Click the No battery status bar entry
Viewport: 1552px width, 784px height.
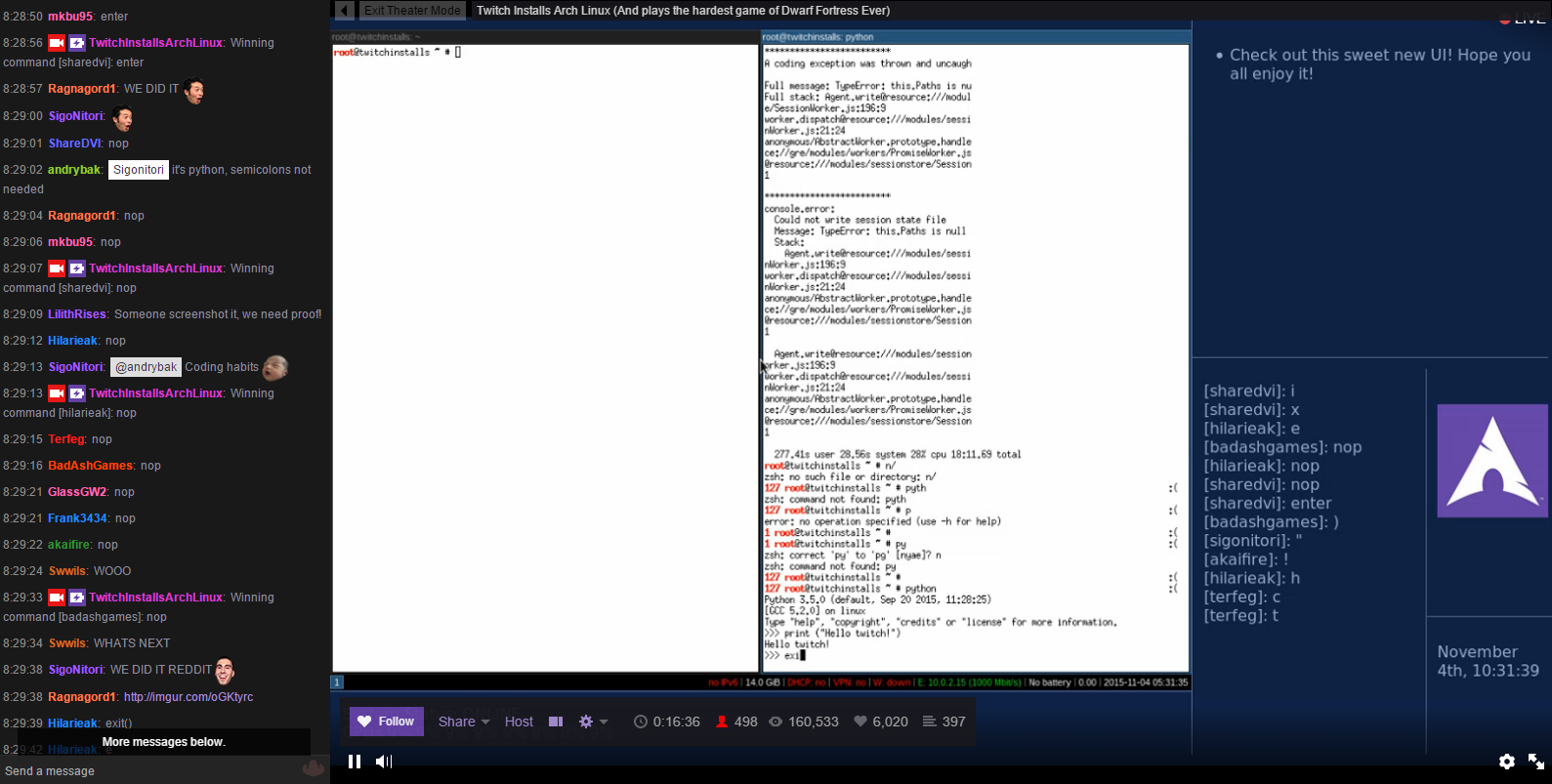point(1050,682)
